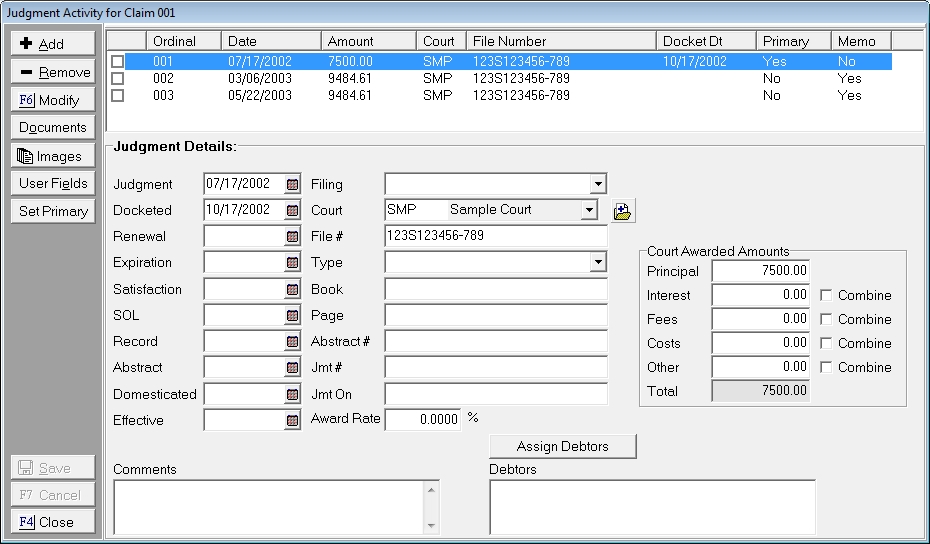Open the calendar picker for Renewal date
The image size is (930, 544).
(x=292, y=237)
